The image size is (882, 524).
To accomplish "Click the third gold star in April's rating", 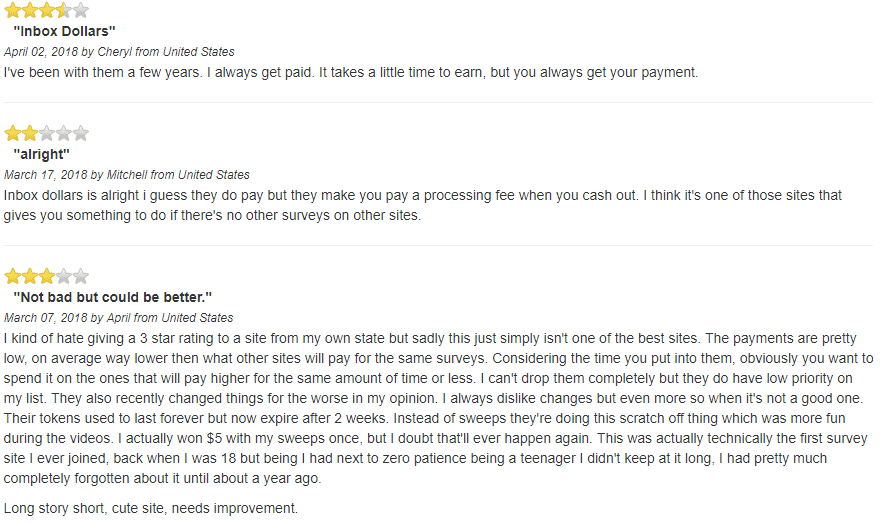I will click(x=47, y=276).
